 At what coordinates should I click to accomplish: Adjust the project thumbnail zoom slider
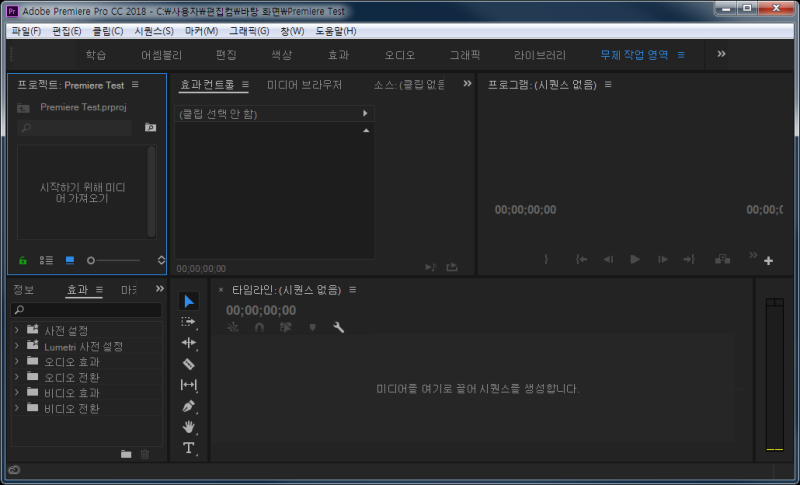(113, 261)
